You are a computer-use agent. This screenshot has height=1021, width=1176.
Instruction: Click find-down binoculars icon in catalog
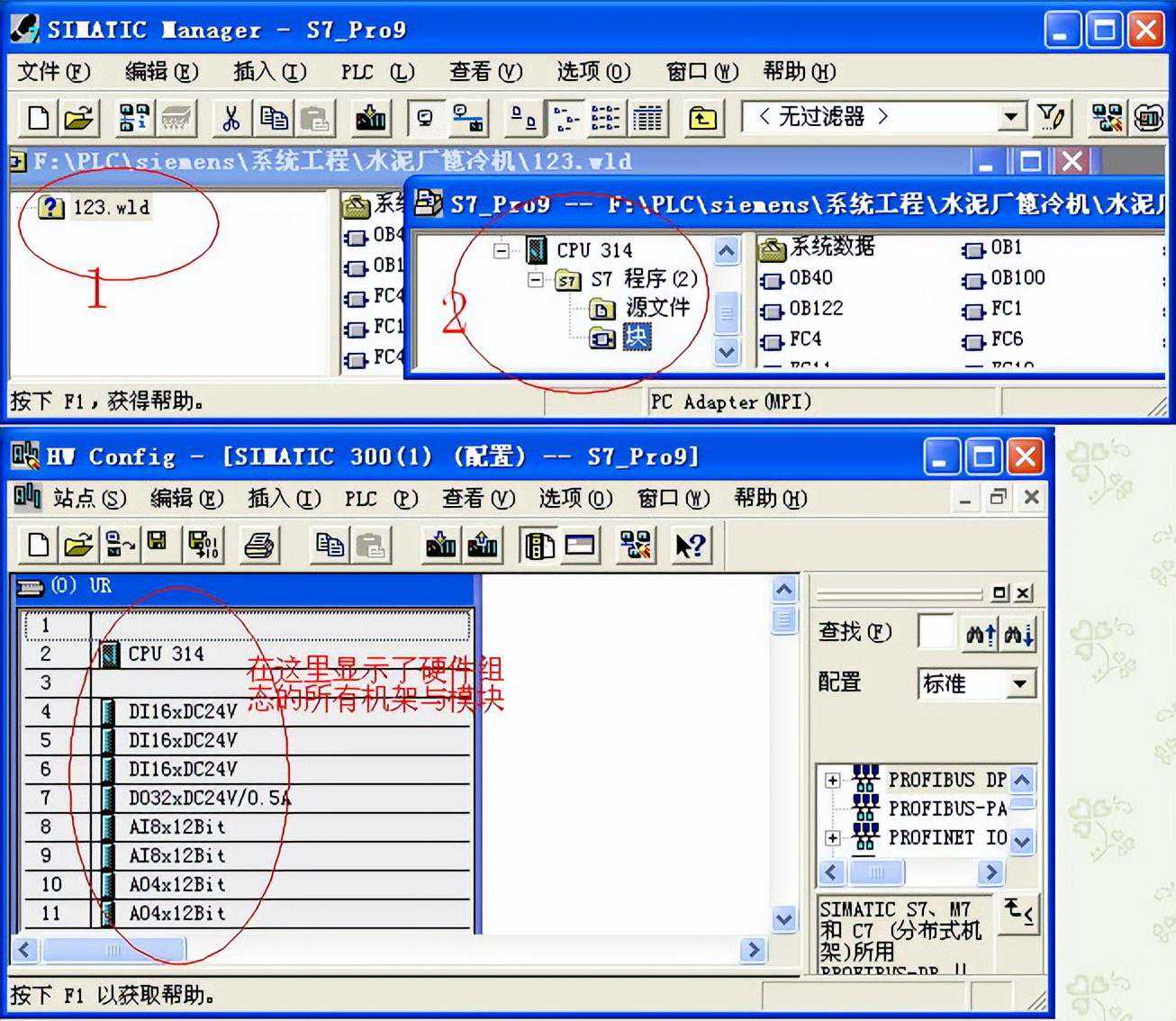point(1018,634)
